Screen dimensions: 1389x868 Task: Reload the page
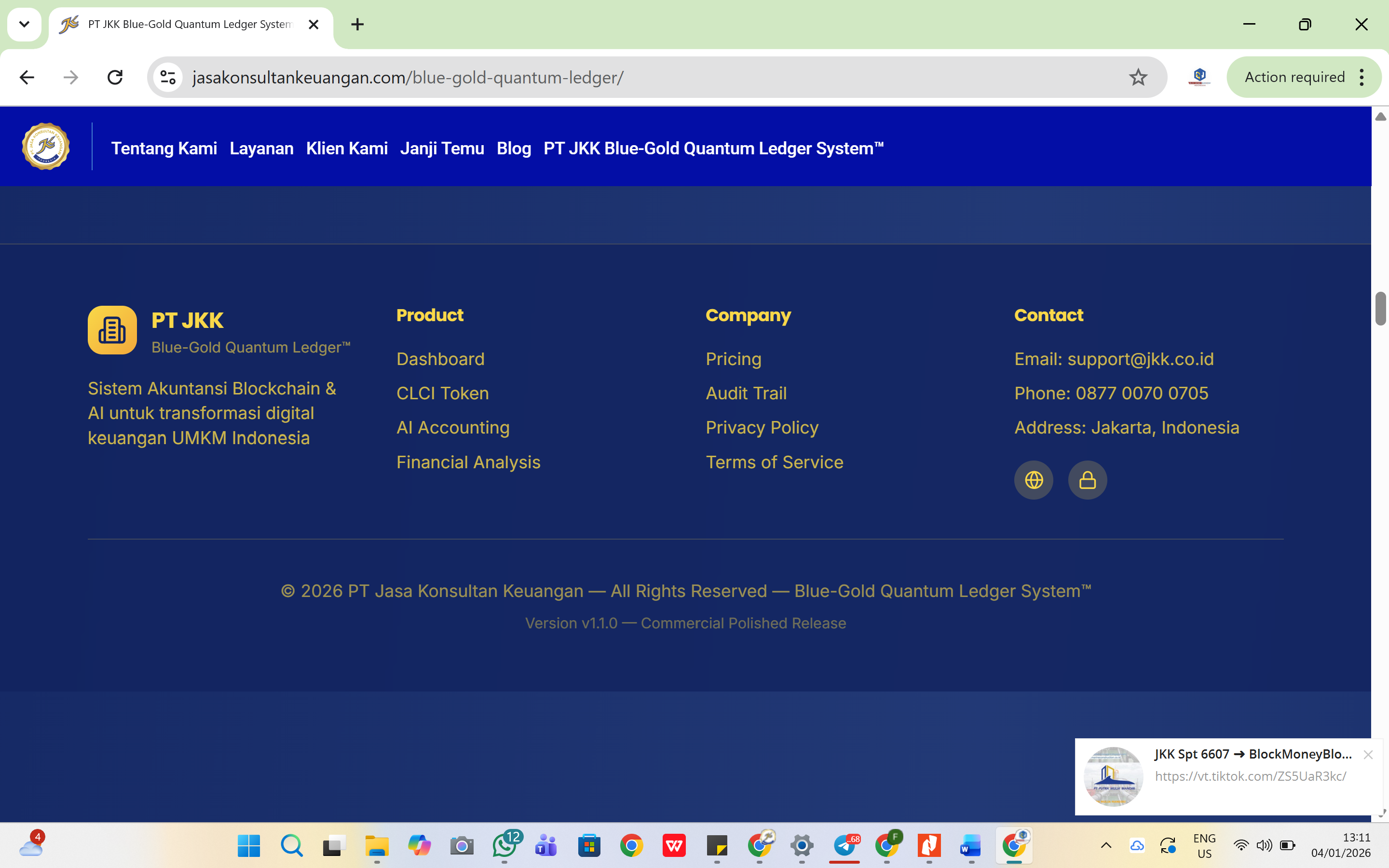(115, 77)
